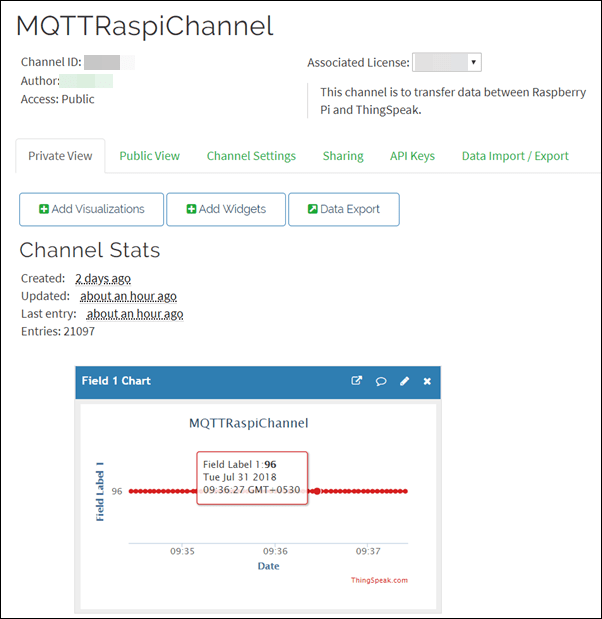Image resolution: width=602 pixels, height=619 pixels.
Task: Switch to Data Import / Export tab
Action: coord(515,156)
